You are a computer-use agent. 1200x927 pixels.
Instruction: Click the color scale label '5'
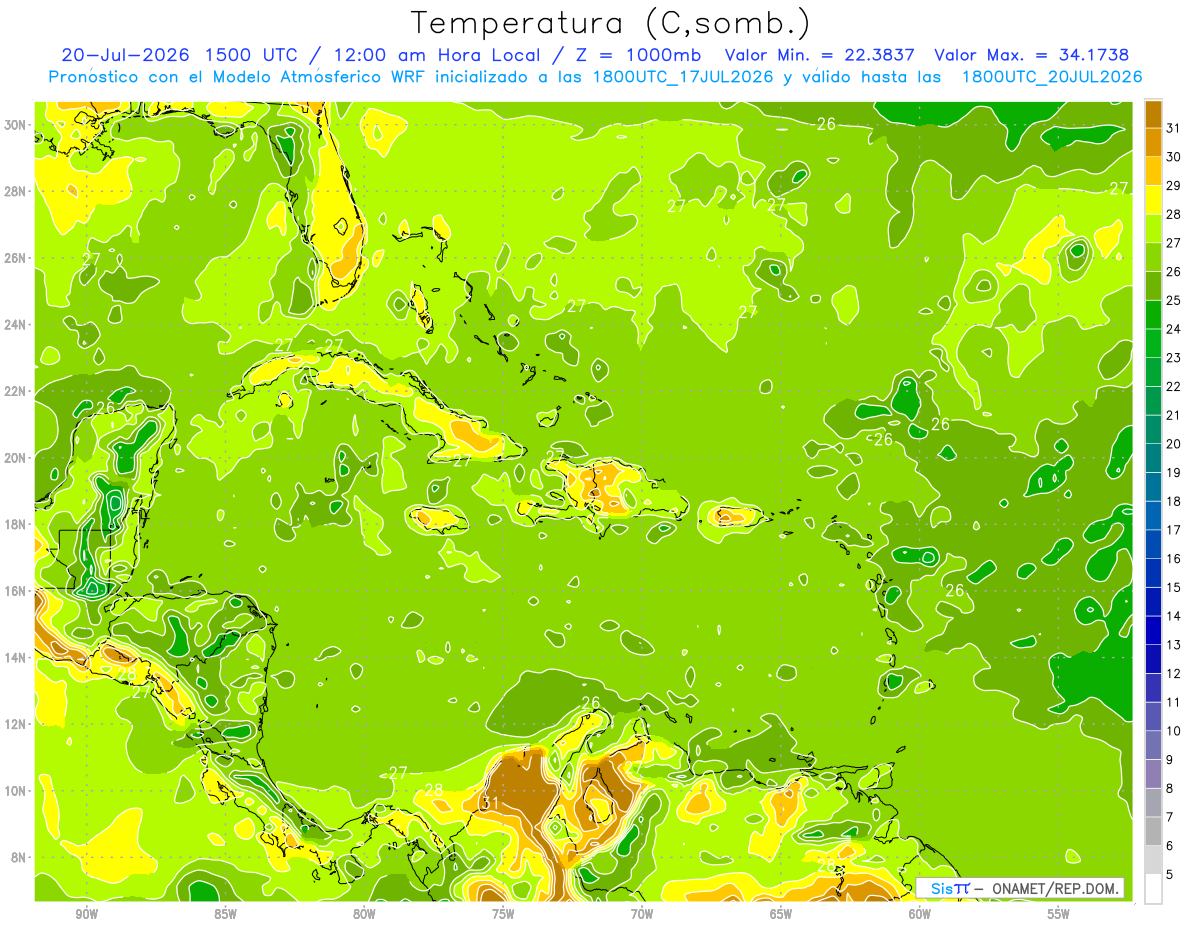pos(1171,875)
